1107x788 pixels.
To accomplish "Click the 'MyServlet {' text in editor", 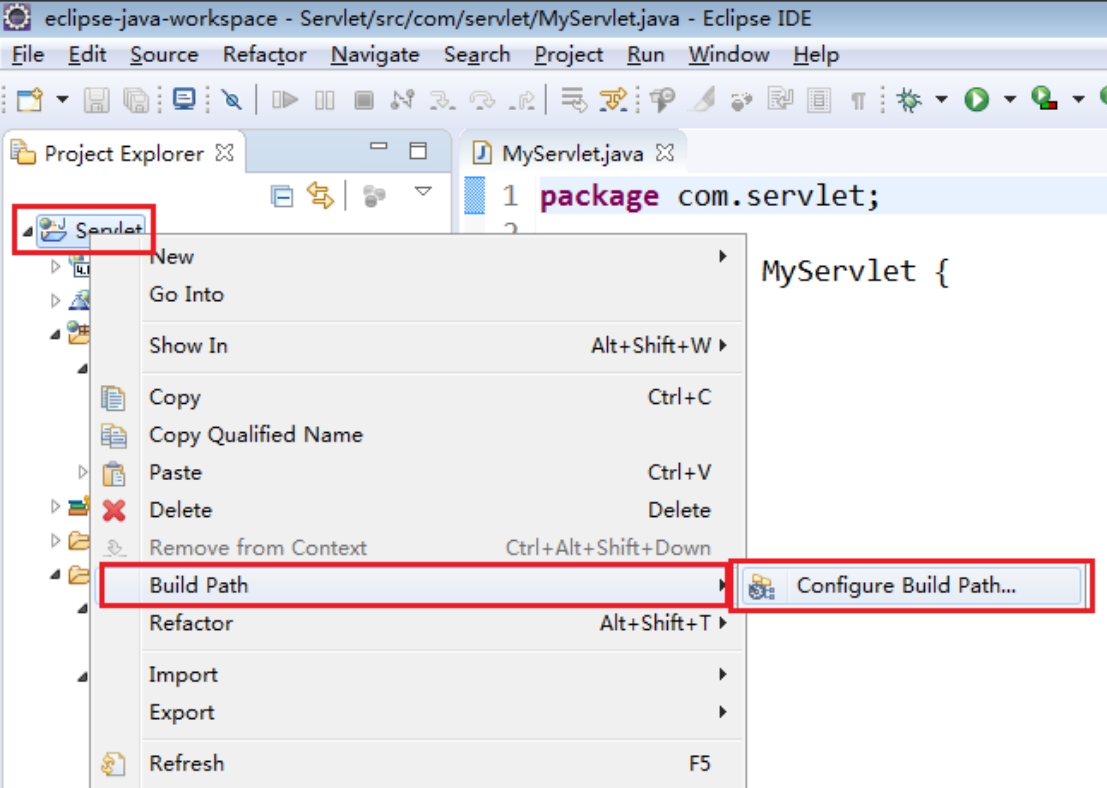I will tap(855, 271).
